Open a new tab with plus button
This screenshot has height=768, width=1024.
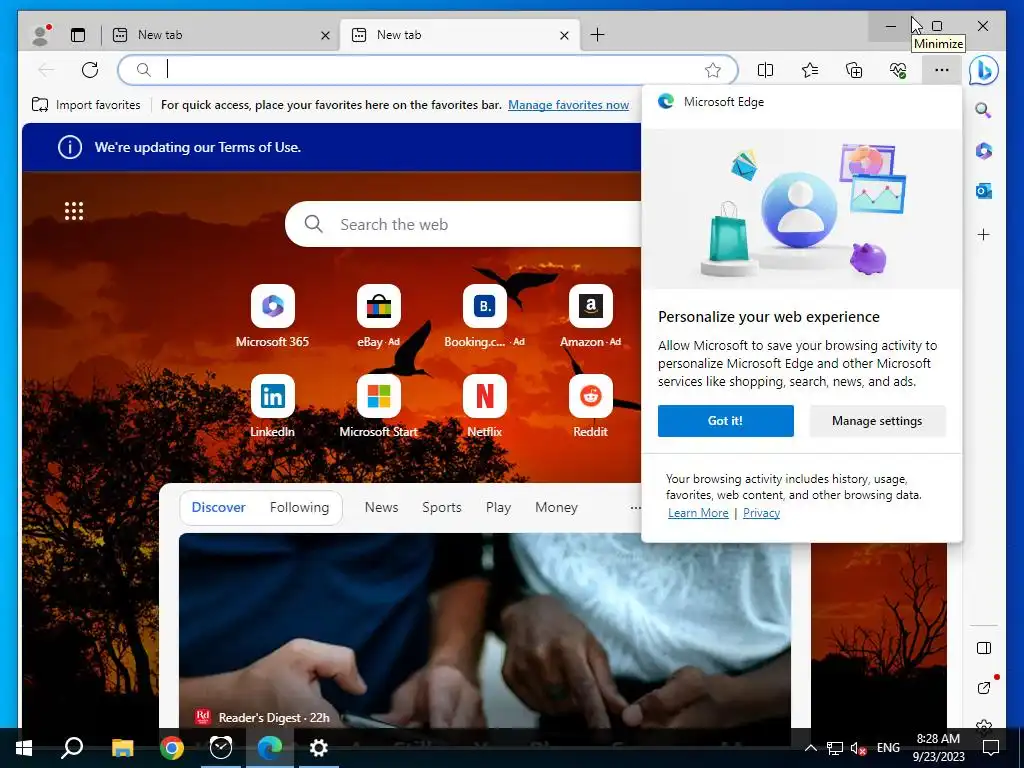(597, 35)
